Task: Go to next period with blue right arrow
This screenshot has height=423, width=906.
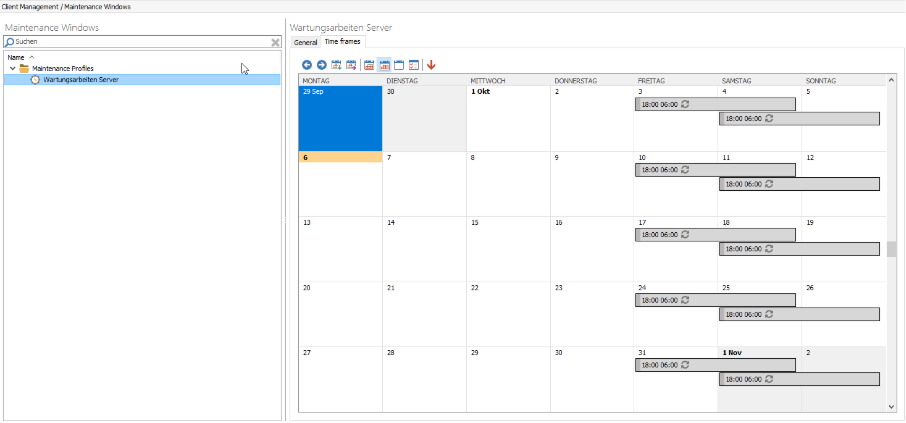Action: (x=321, y=65)
